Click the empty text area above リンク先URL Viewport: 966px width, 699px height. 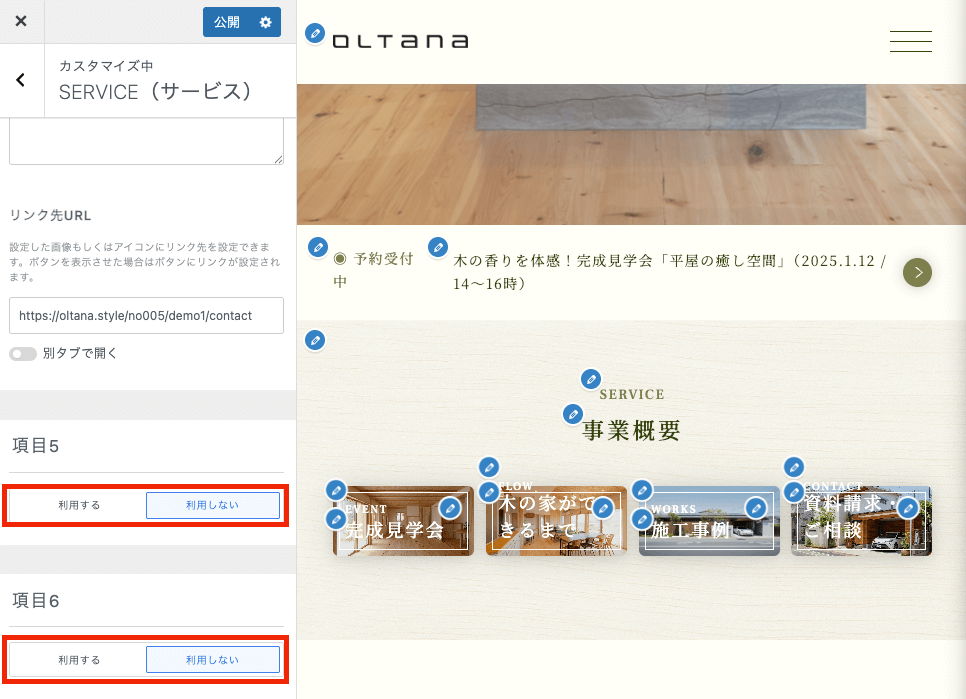point(147,142)
